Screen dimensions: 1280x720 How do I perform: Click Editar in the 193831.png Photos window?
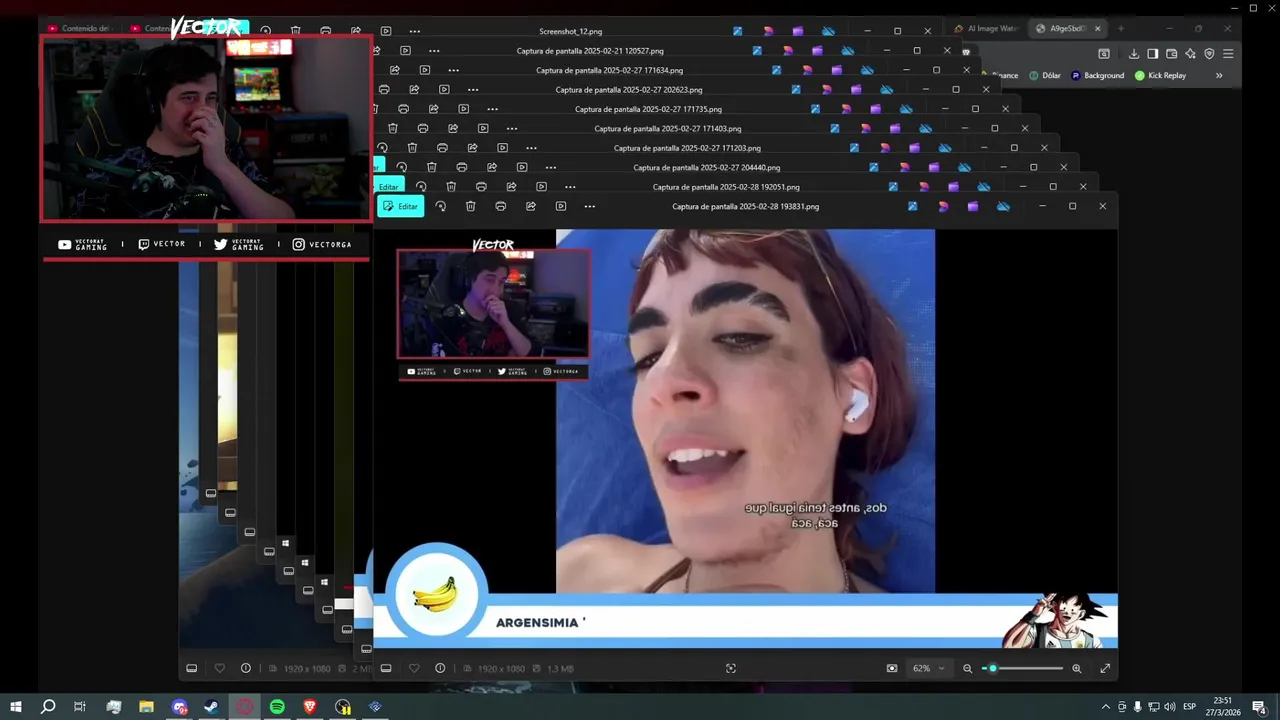(x=401, y=206)
